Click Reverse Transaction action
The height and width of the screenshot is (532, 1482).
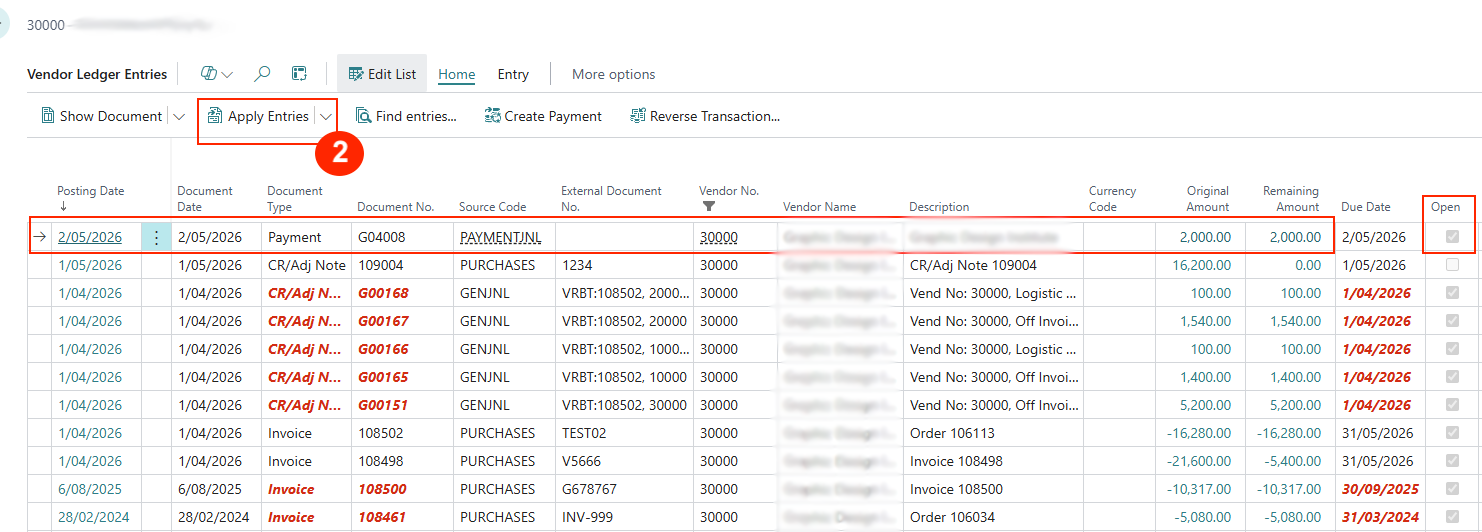click(x=705, y=116)
